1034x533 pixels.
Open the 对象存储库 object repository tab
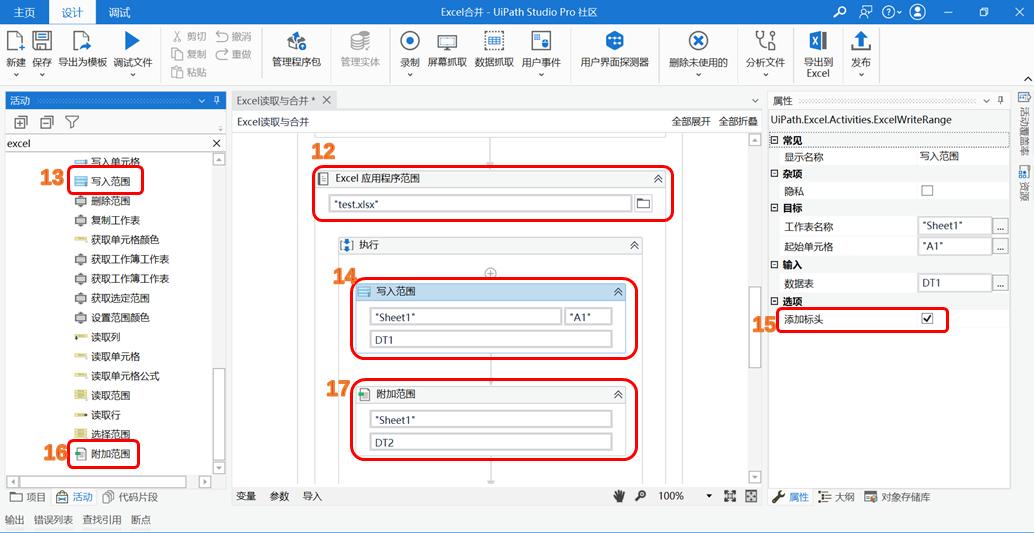(x=897, y=497)
